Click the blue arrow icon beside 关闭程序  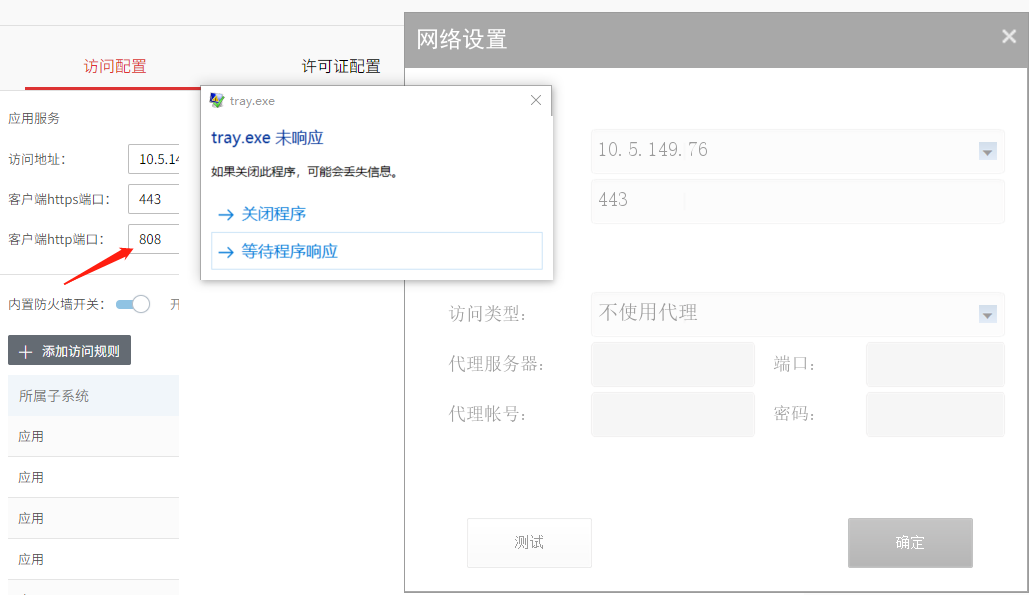pyautogui.click(x=225, y=213)
